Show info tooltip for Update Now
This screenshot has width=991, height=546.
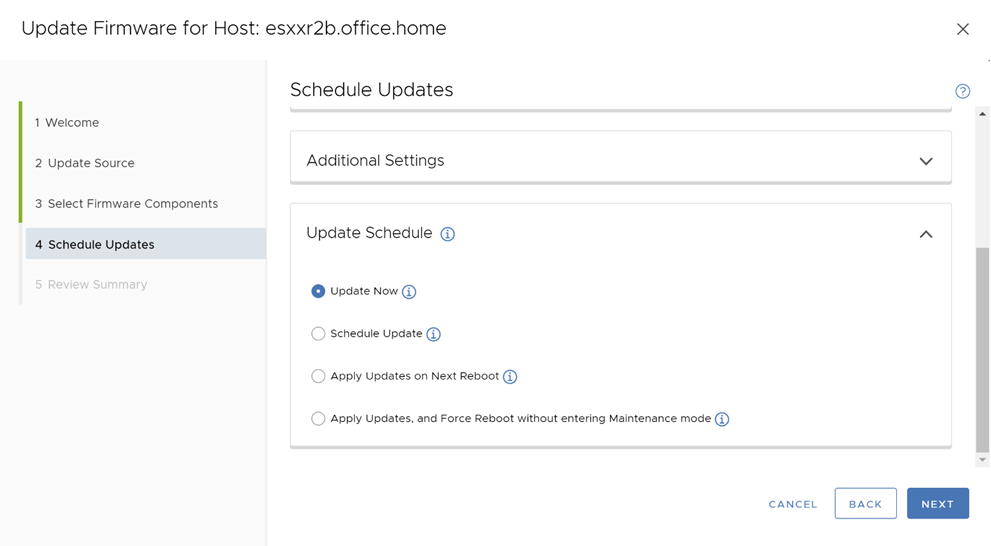pyautogui.click(x=409, y=291)
